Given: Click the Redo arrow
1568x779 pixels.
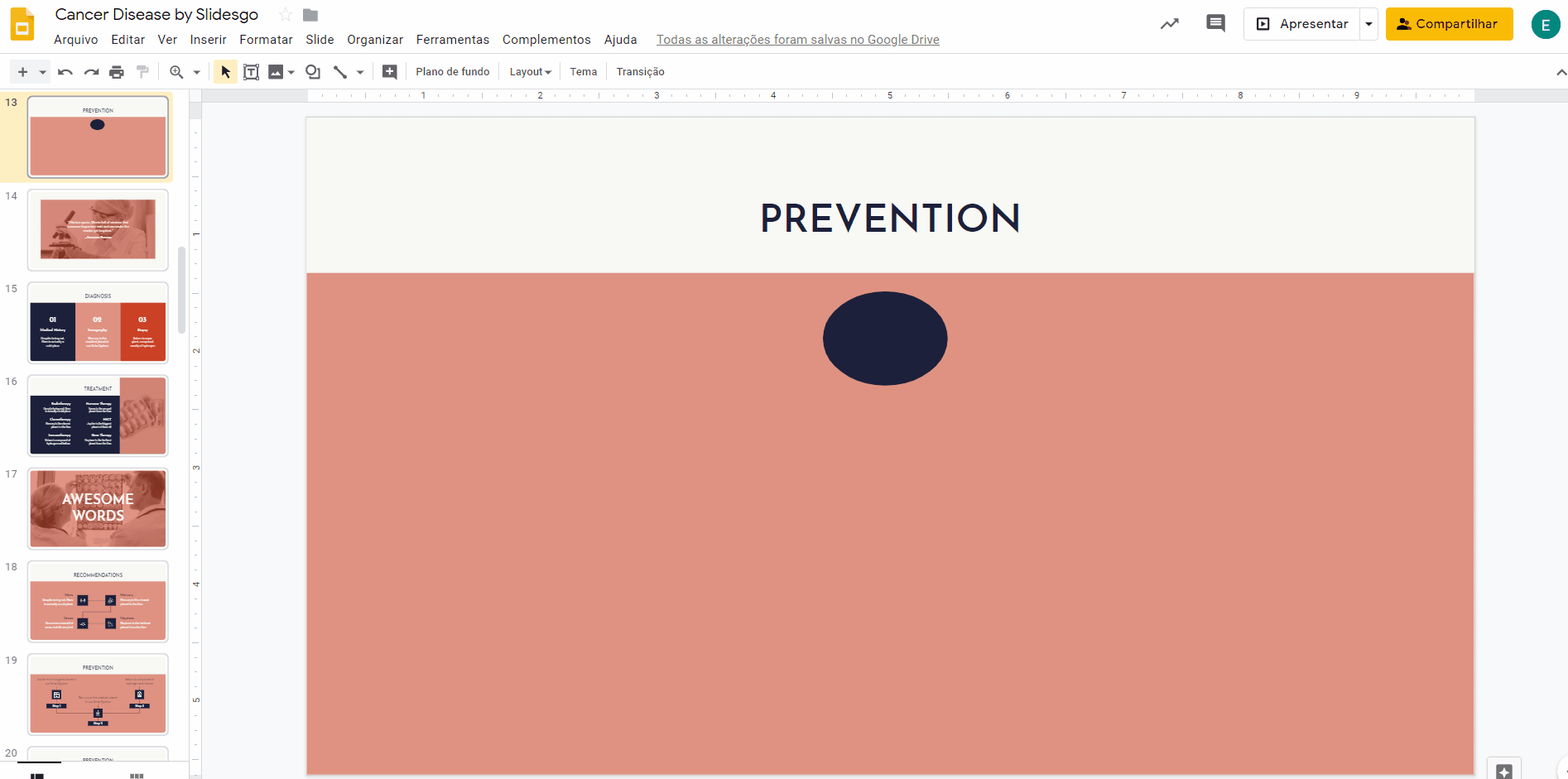Looking at the screenshot, I should click(91, 72).
